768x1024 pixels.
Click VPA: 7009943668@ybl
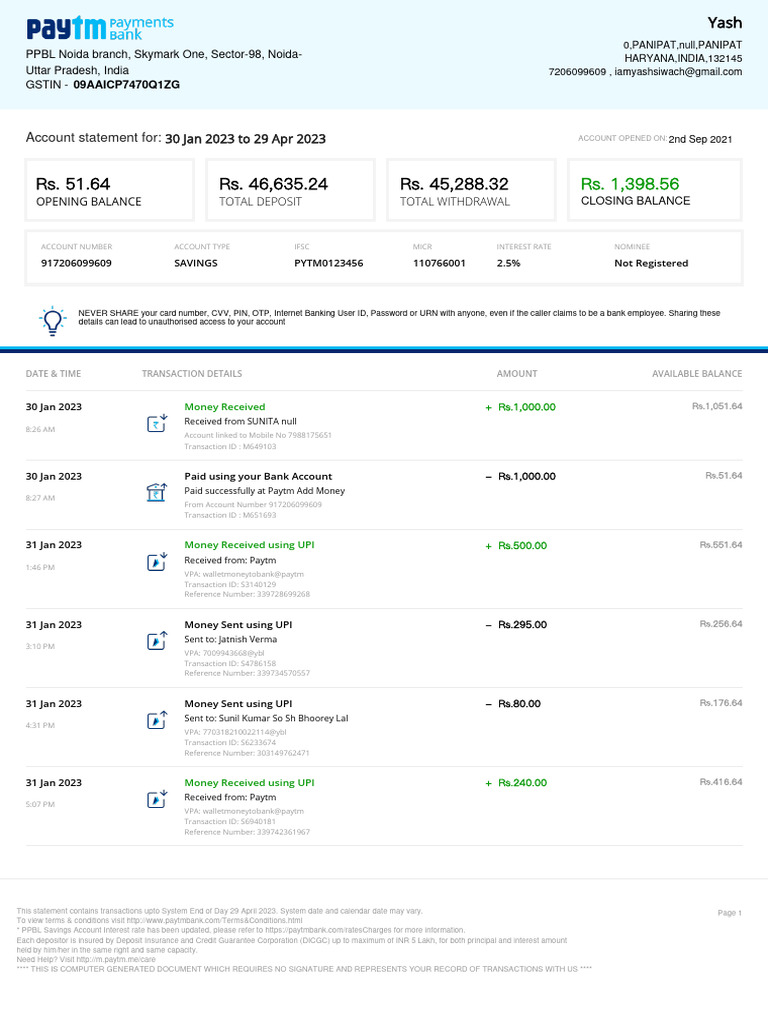pos(224,653)
